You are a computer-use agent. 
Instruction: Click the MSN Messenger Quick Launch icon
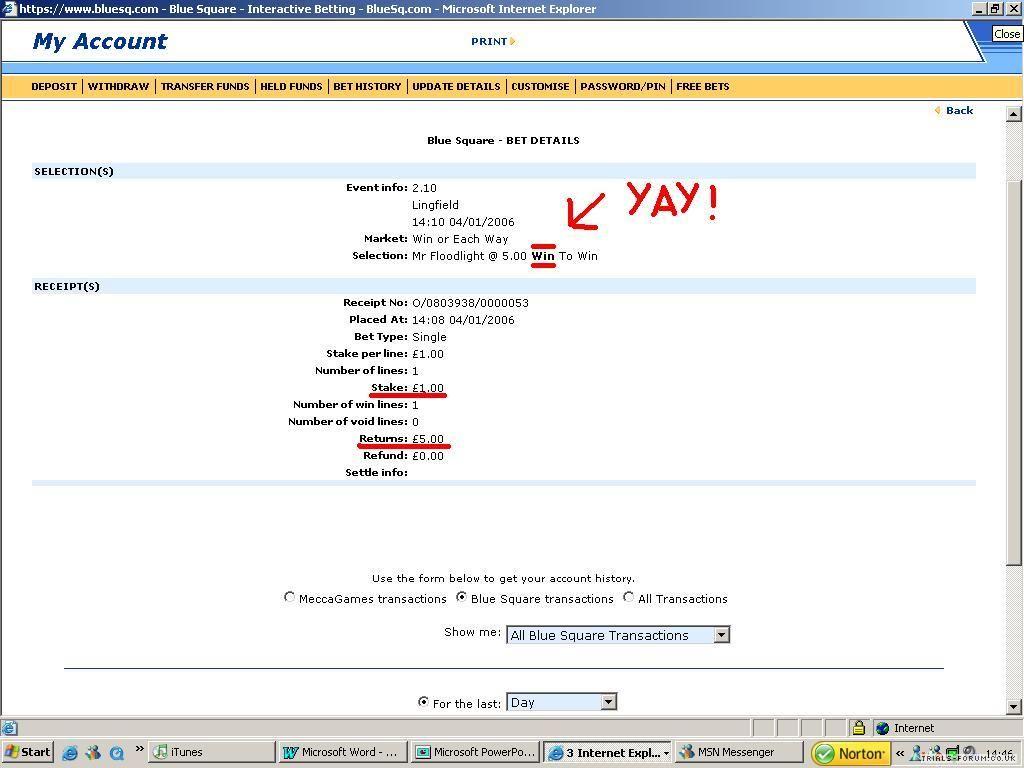pos(93,752)
